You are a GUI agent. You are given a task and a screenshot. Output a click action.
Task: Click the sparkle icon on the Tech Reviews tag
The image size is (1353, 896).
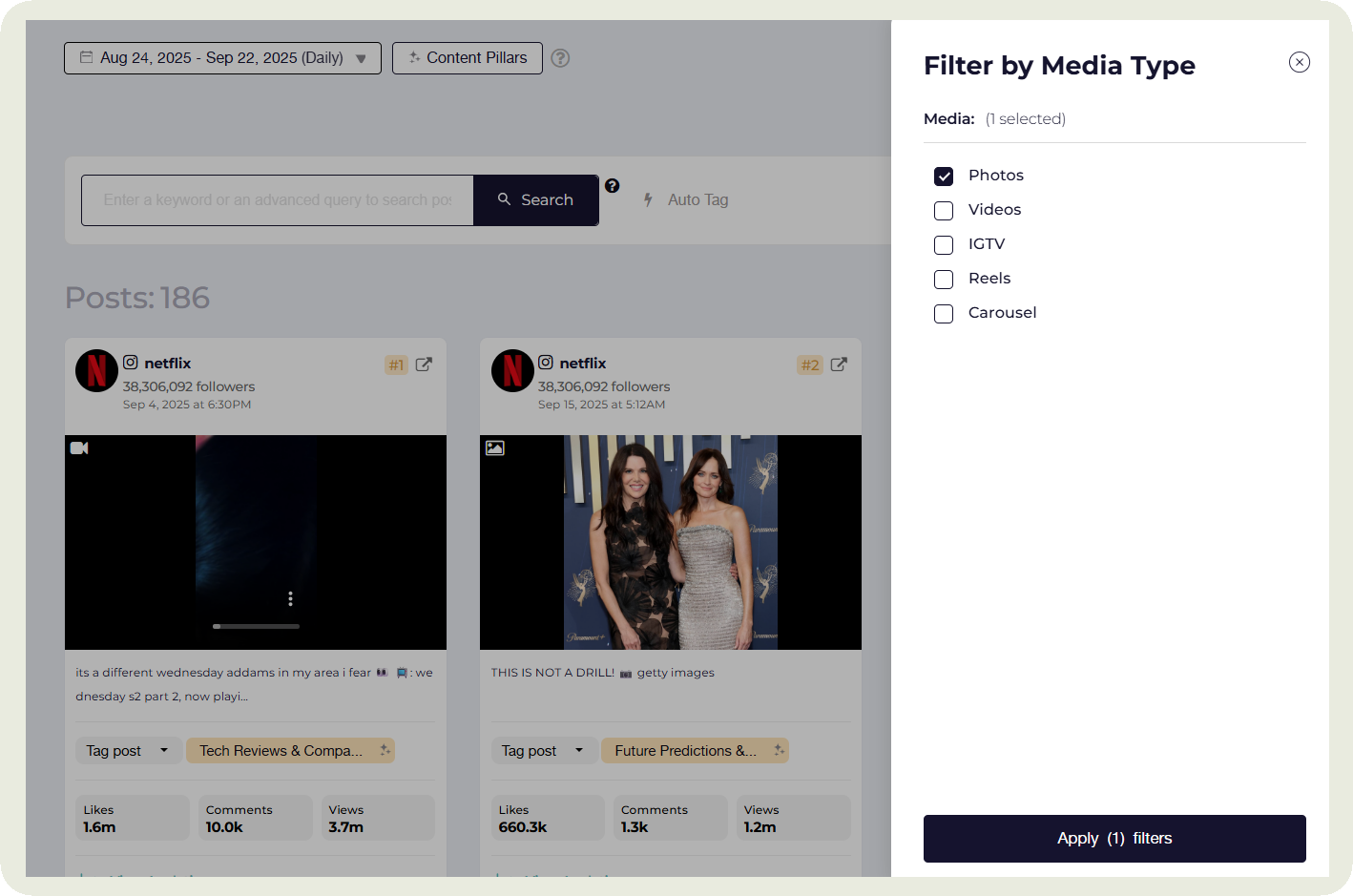(x=385, y=750)
